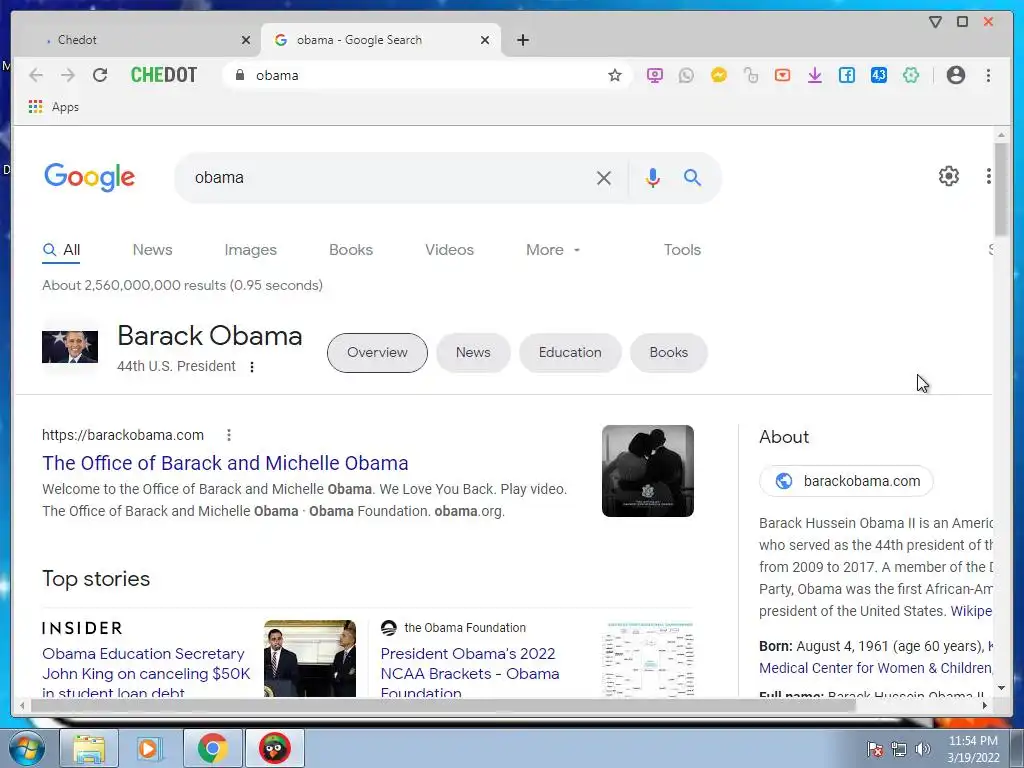Open Google page three-dot menu

[x=988, y=176]
